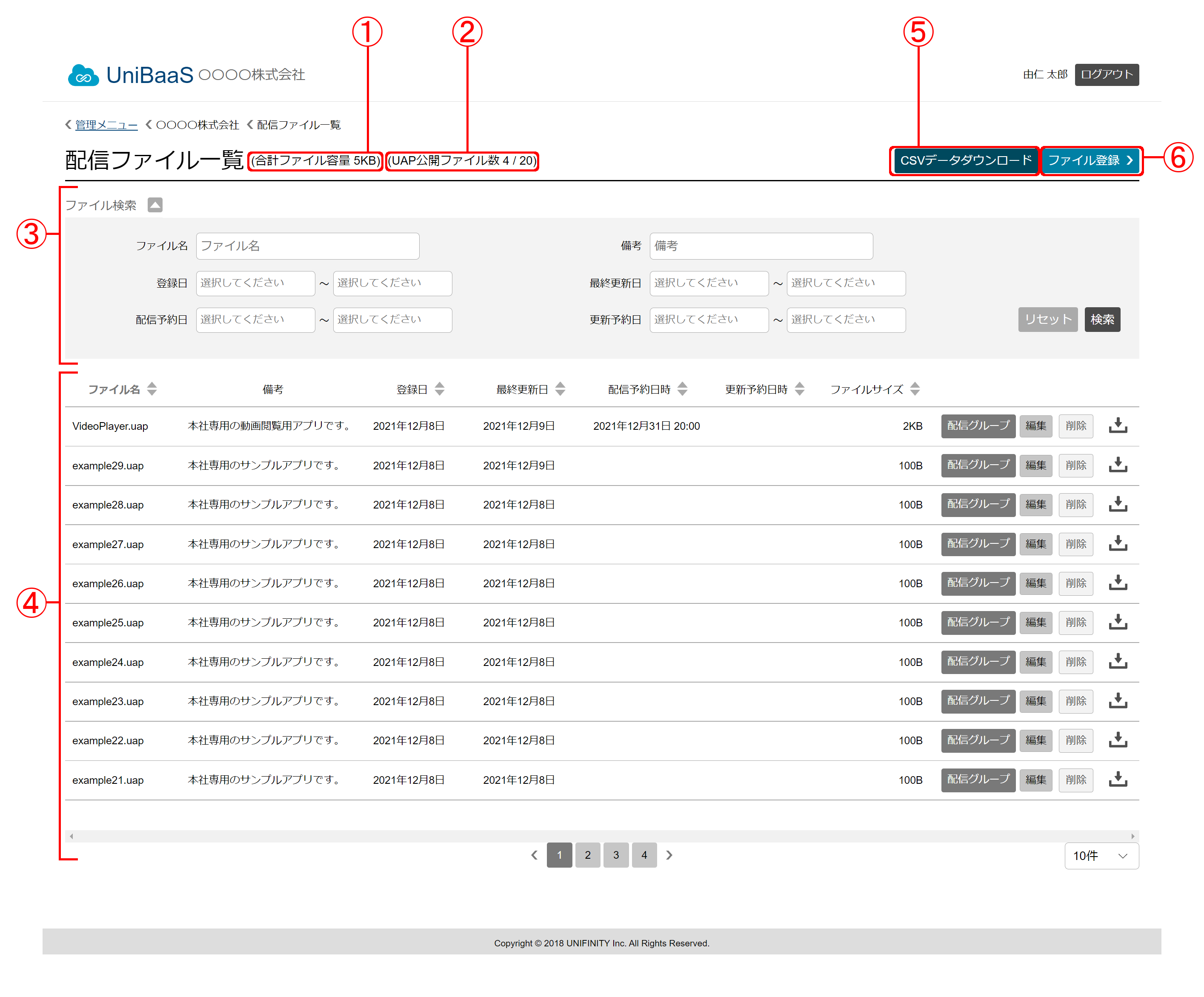Click the 〇〇〇〇株式会社 breadcrumb
The image size is (1204, 997).
(x=197, y=125)
